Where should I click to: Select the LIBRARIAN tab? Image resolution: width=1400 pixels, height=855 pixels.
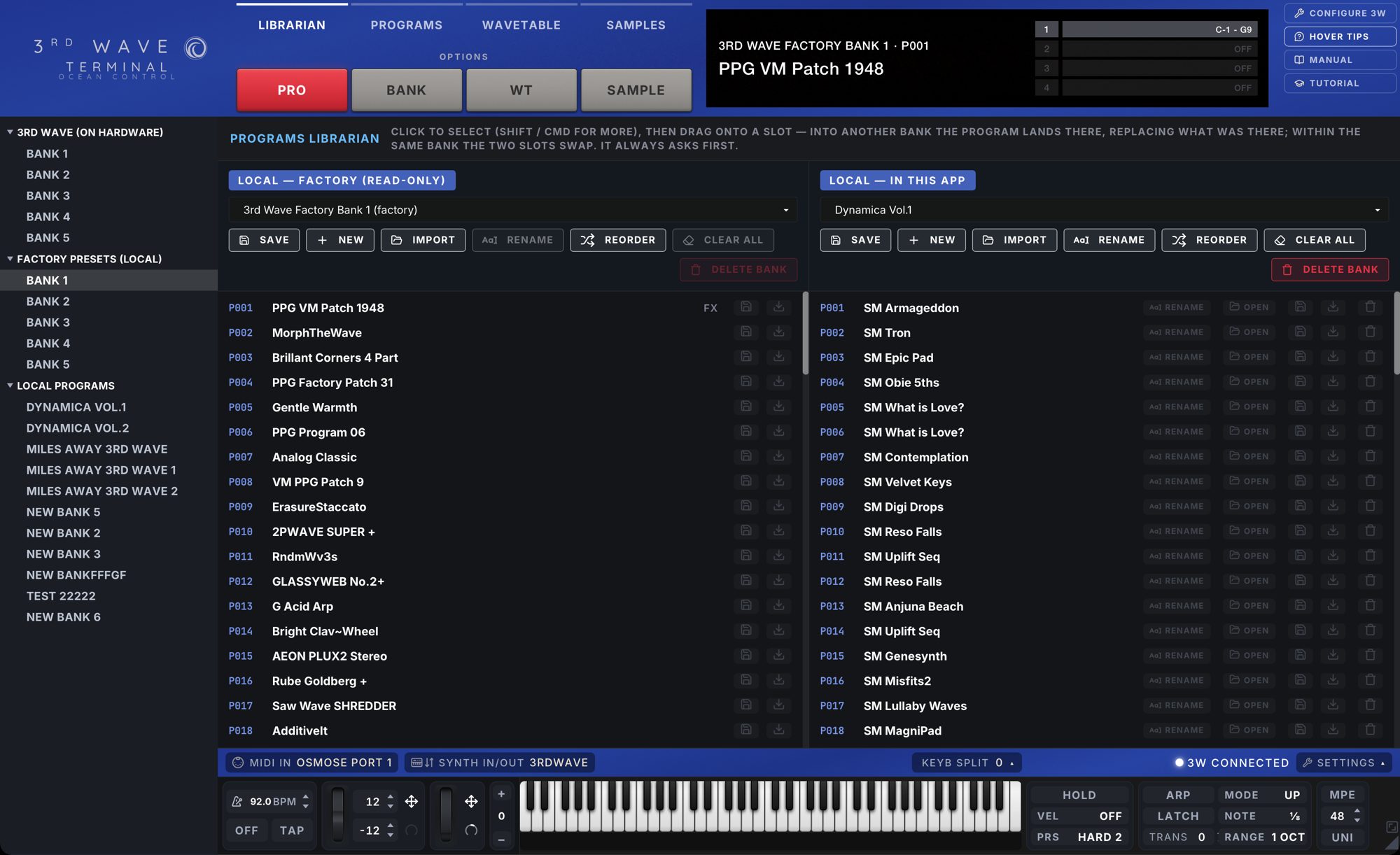[292, 25]
